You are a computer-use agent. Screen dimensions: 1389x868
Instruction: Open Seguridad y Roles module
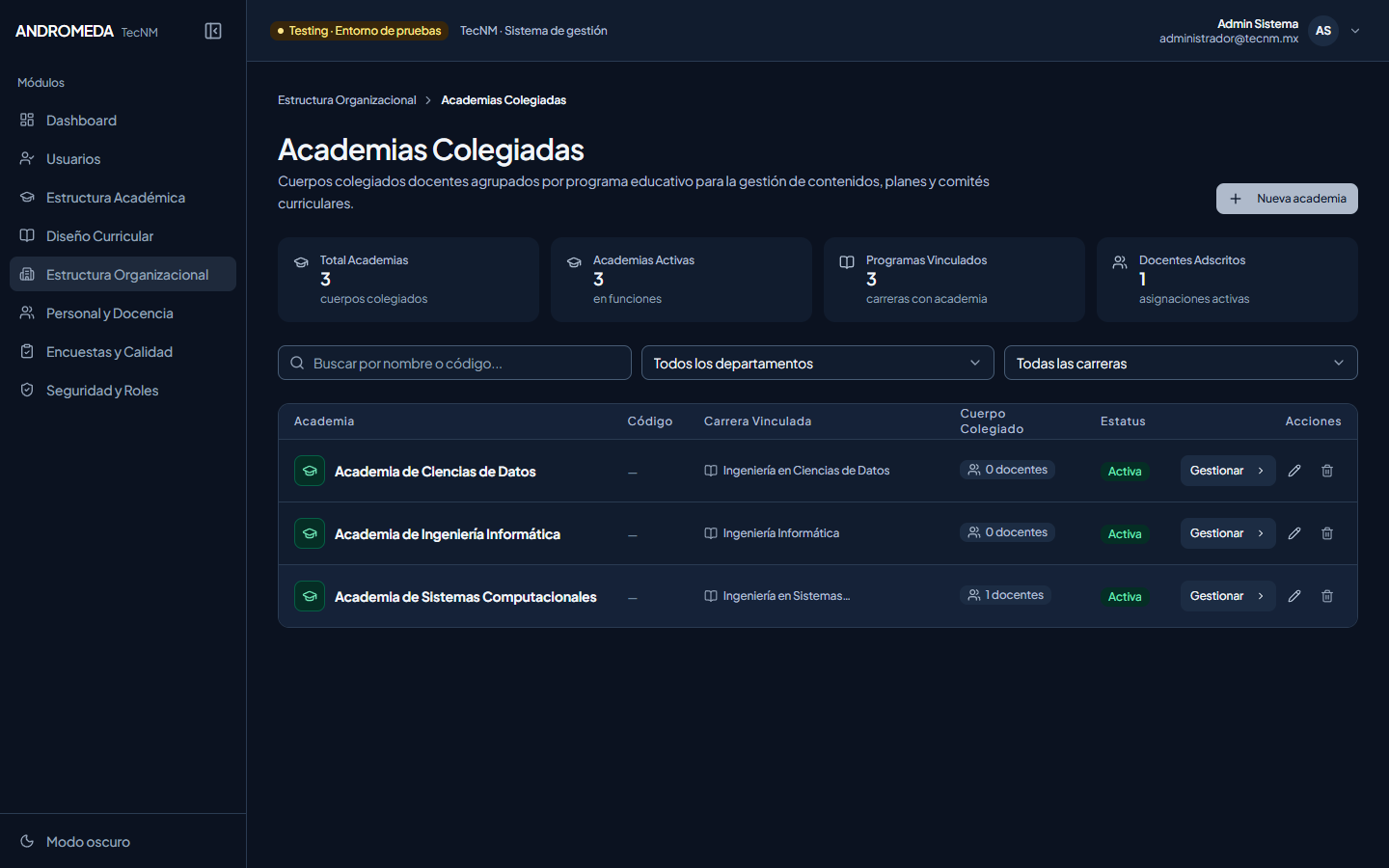point(123,391)
